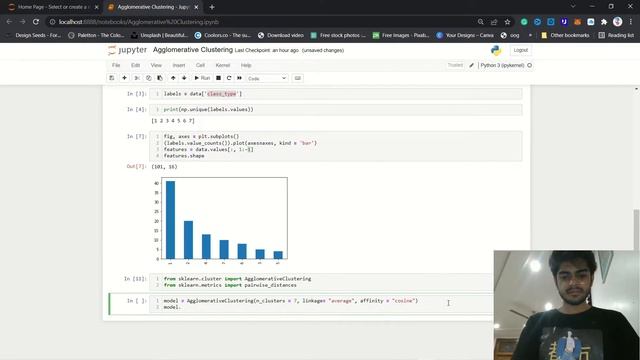Move selected cell down arrow

pos(184,78)
